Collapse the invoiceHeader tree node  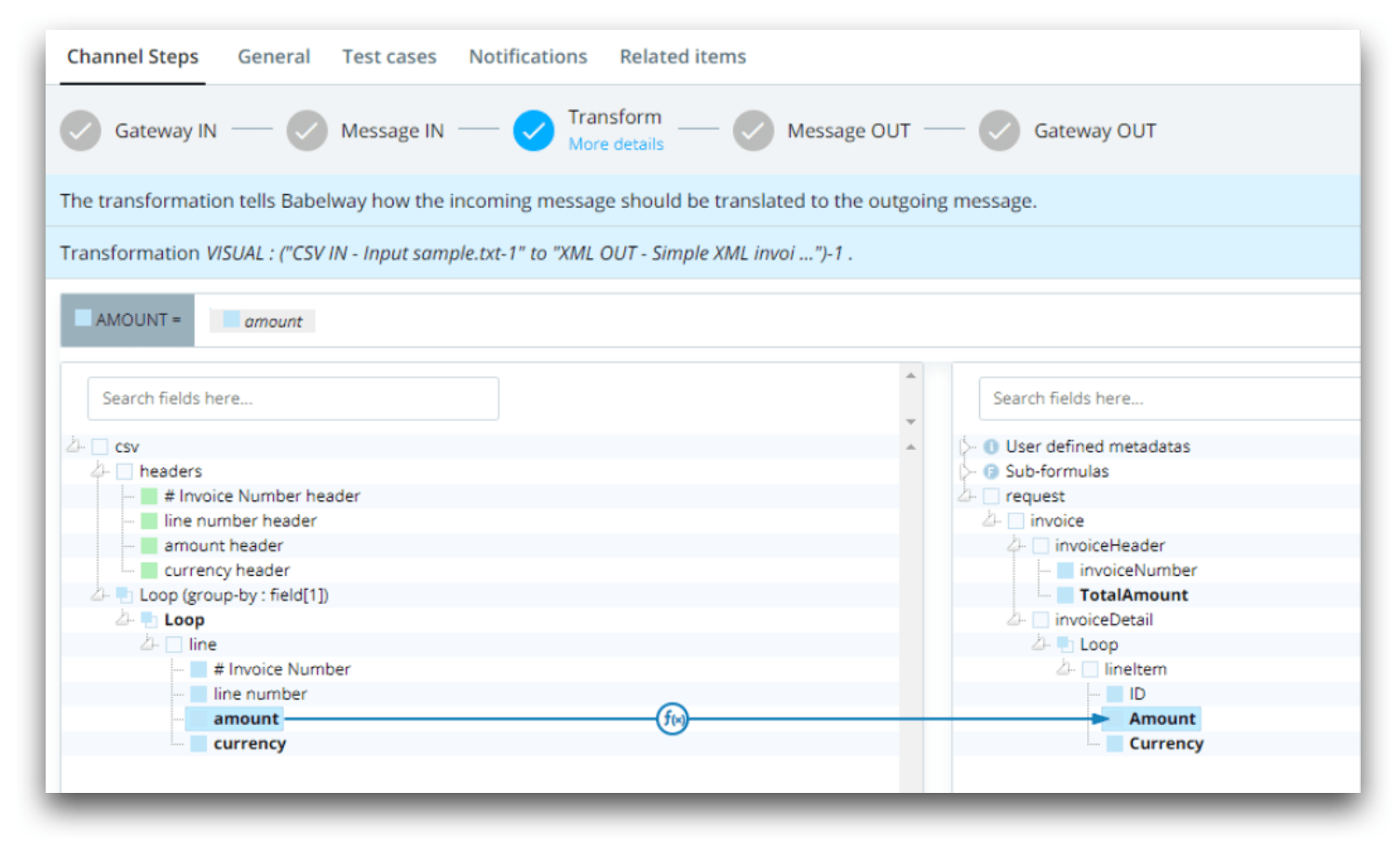[x=1015, y=545]
